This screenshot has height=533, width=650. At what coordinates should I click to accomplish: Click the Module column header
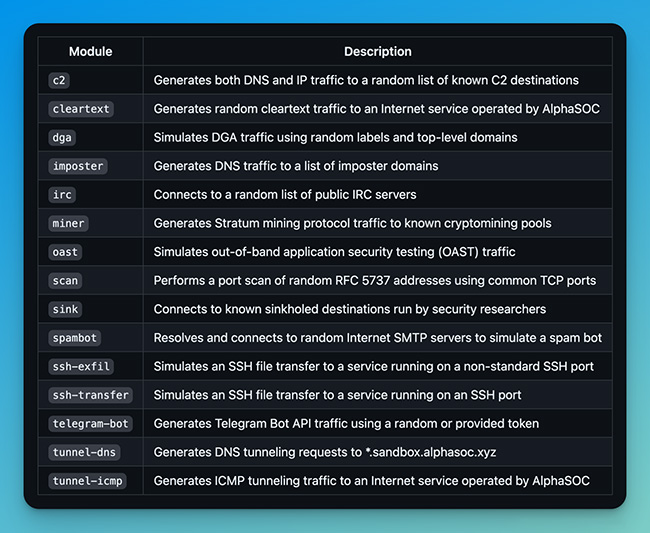pos(90,51)
